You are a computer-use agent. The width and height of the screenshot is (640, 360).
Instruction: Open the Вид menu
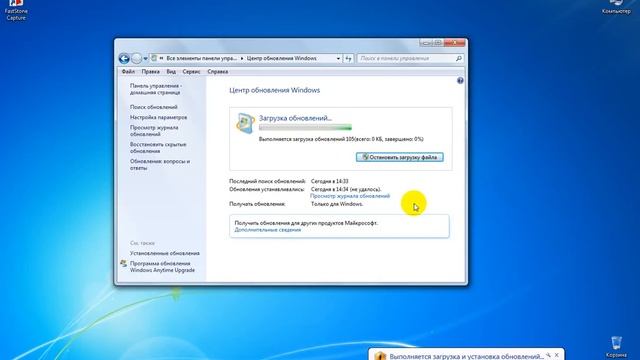pos(171,71)
